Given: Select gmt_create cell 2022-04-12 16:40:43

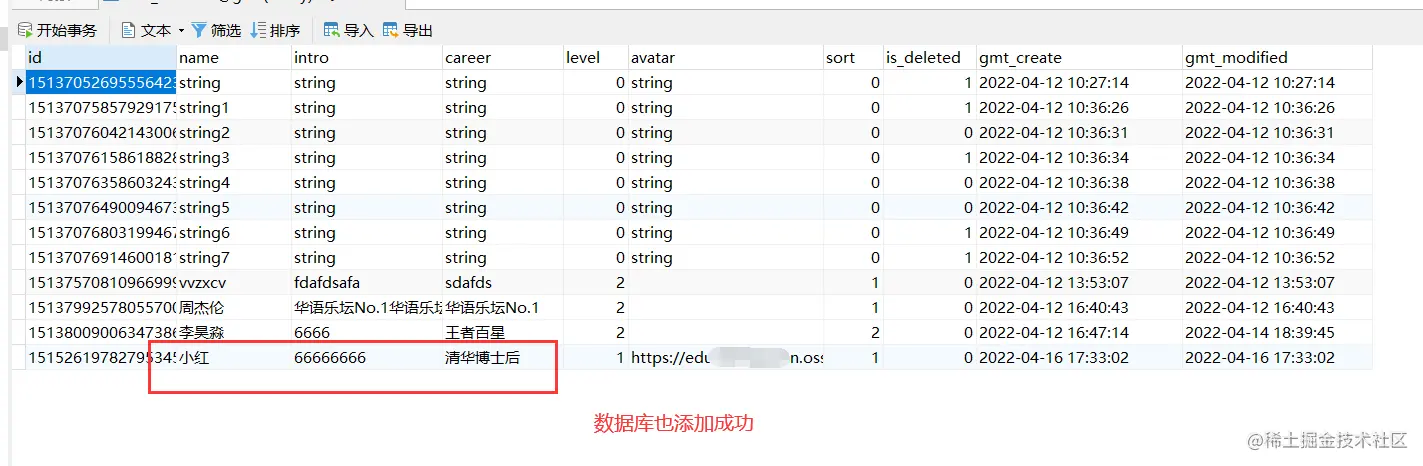Looking at the screenshot, I should click(x=1078, y=307).
